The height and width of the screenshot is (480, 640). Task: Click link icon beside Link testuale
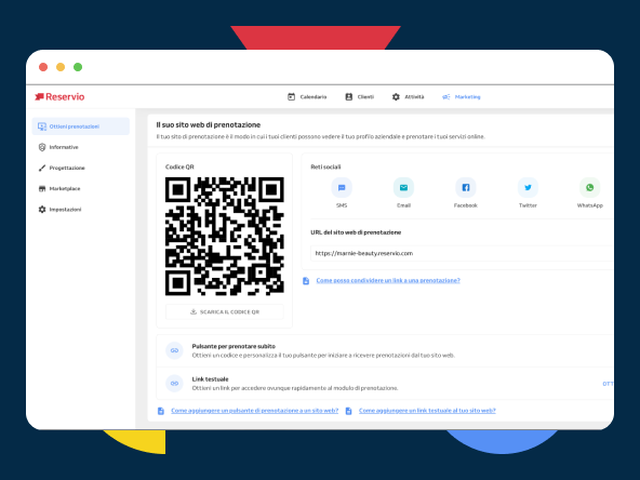pyautogui.click(x=174, y=383)
